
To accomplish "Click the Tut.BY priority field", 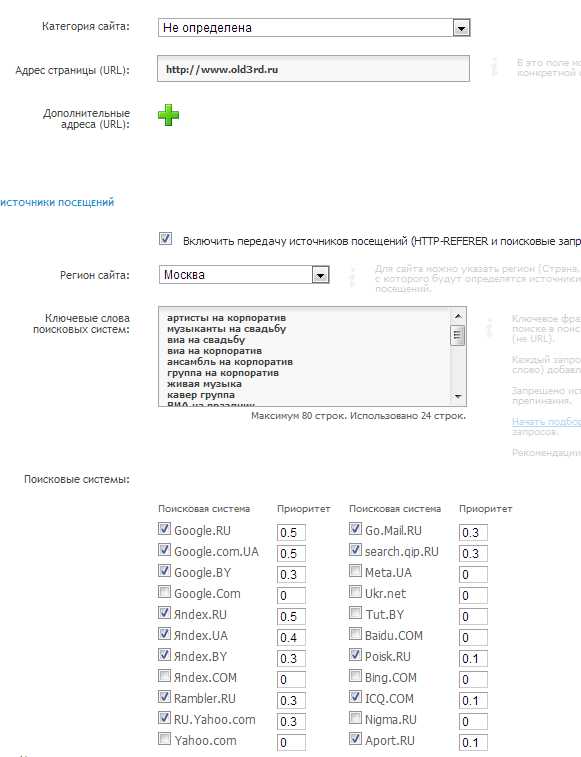I will 473,617.
